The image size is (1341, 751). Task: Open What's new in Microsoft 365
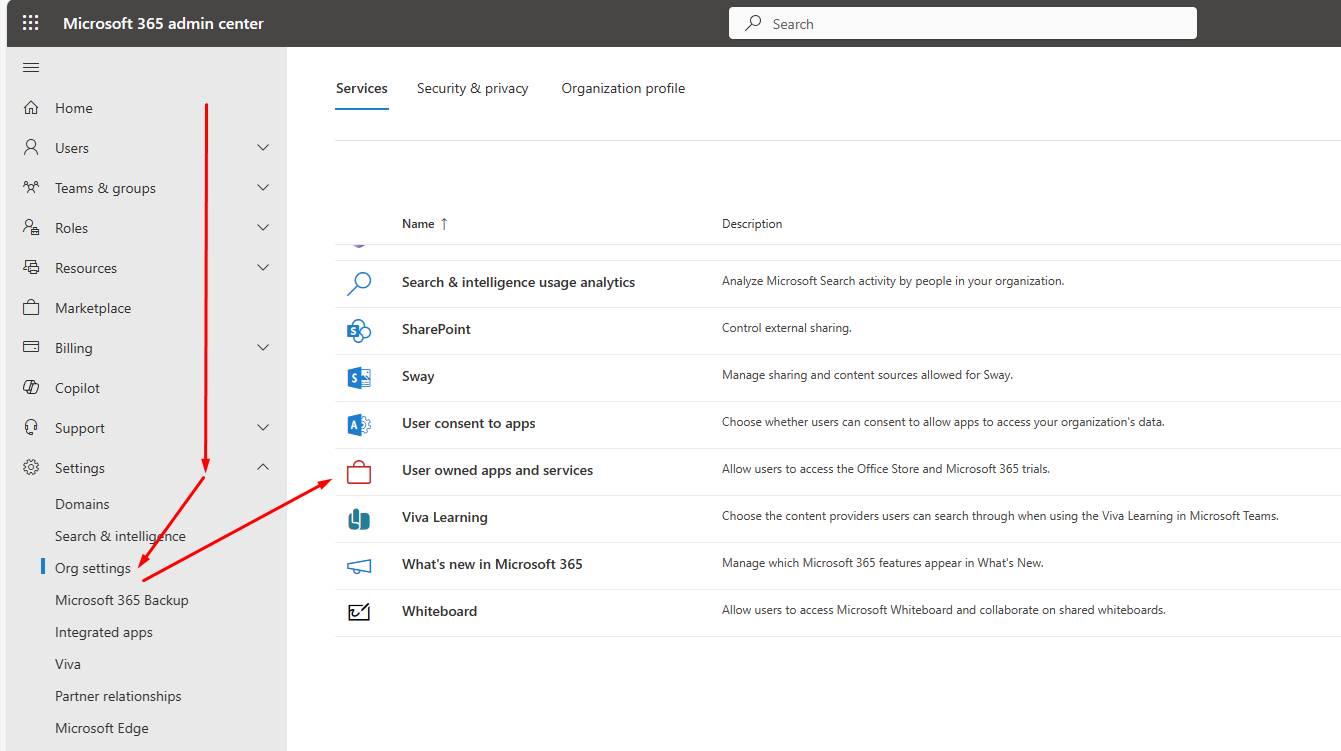pos(492,564)
